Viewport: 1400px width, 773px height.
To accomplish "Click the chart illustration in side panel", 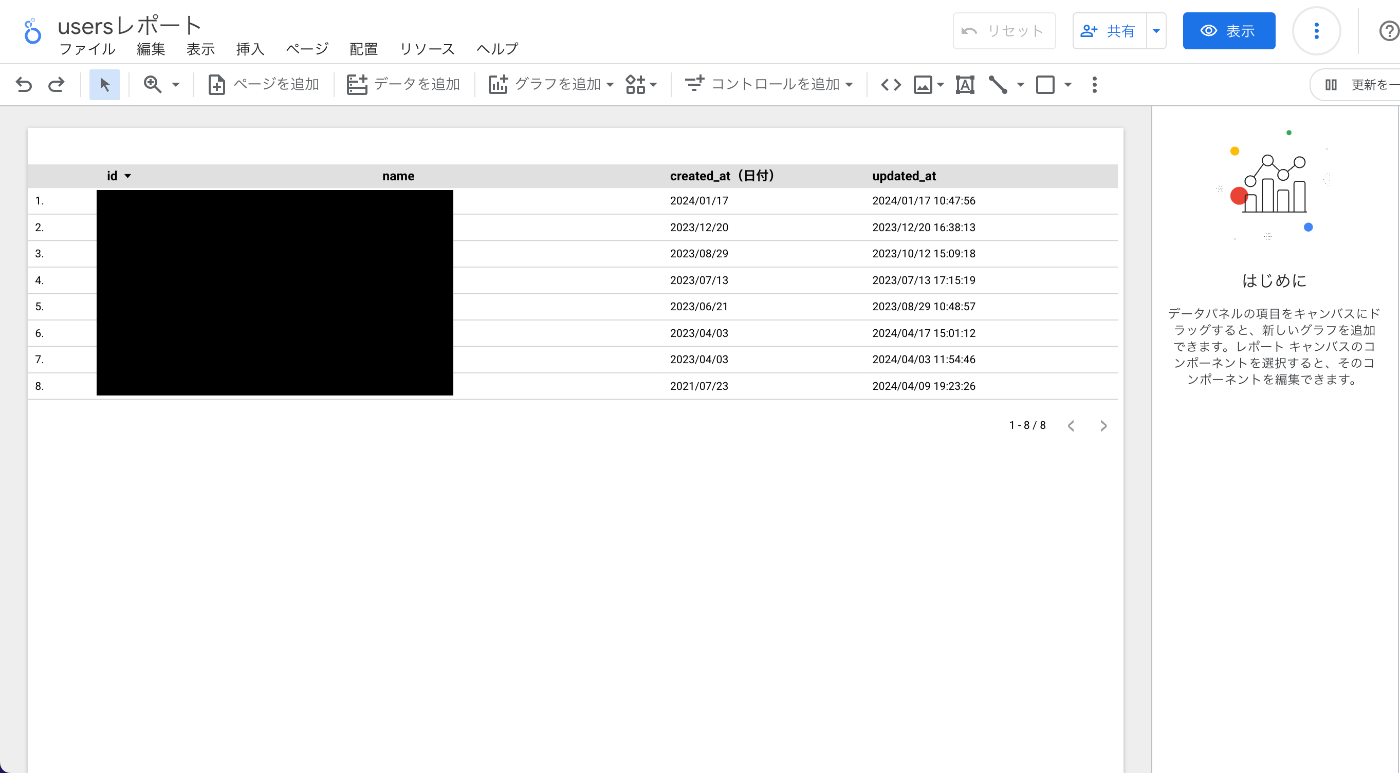I will tap(1273, 185).
